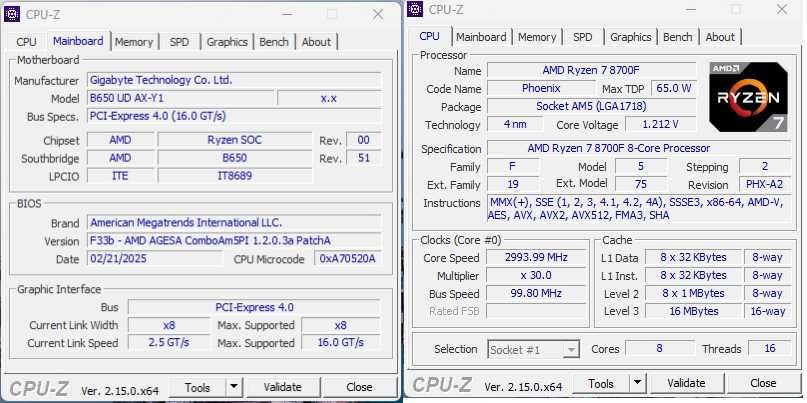
Task: Click Tools button in the right window
Action: (x=601, y=384)
